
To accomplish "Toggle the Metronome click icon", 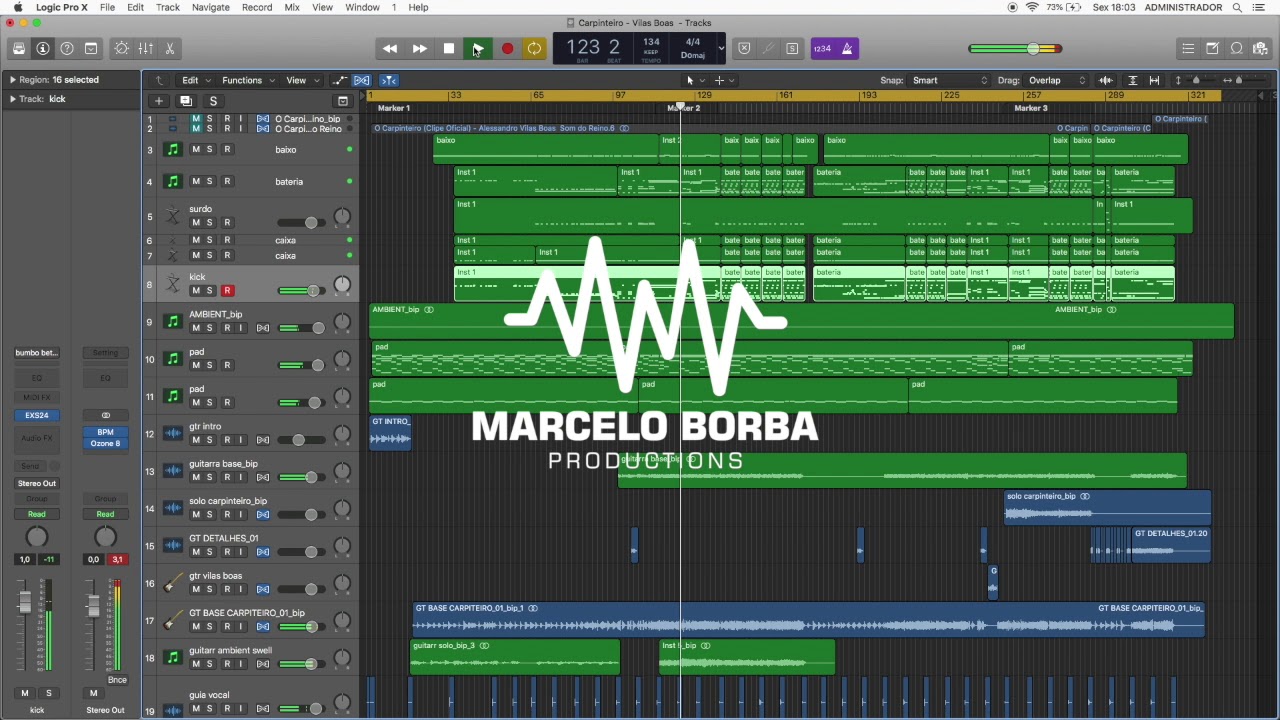I will tap(847, 48).
